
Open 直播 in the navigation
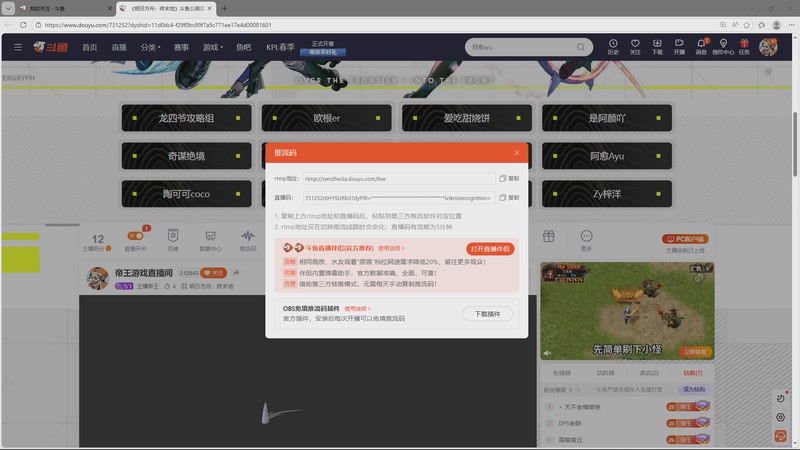click(x=119, y=47)
